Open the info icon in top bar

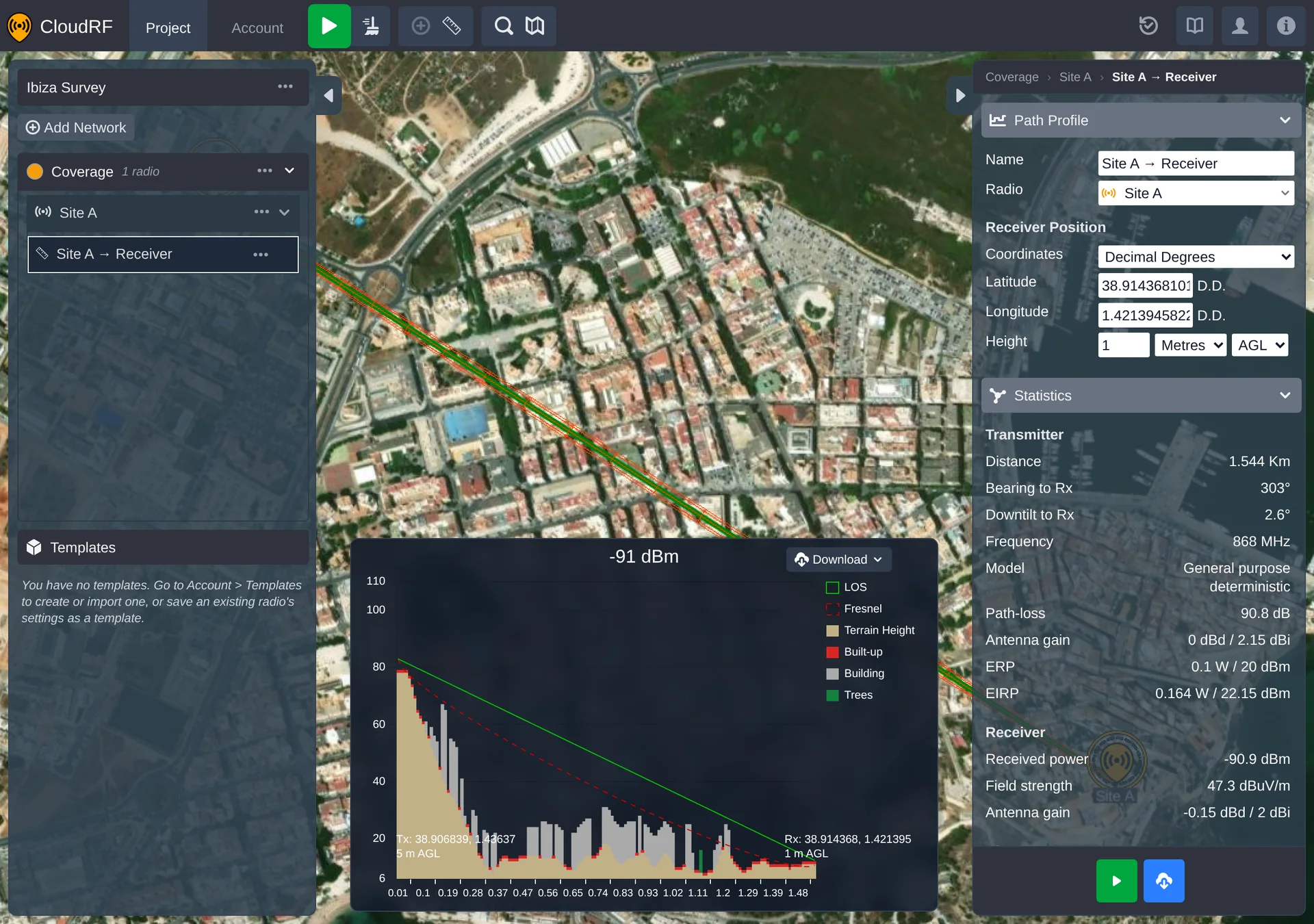pyautogui.click(x=1286, y=26)
